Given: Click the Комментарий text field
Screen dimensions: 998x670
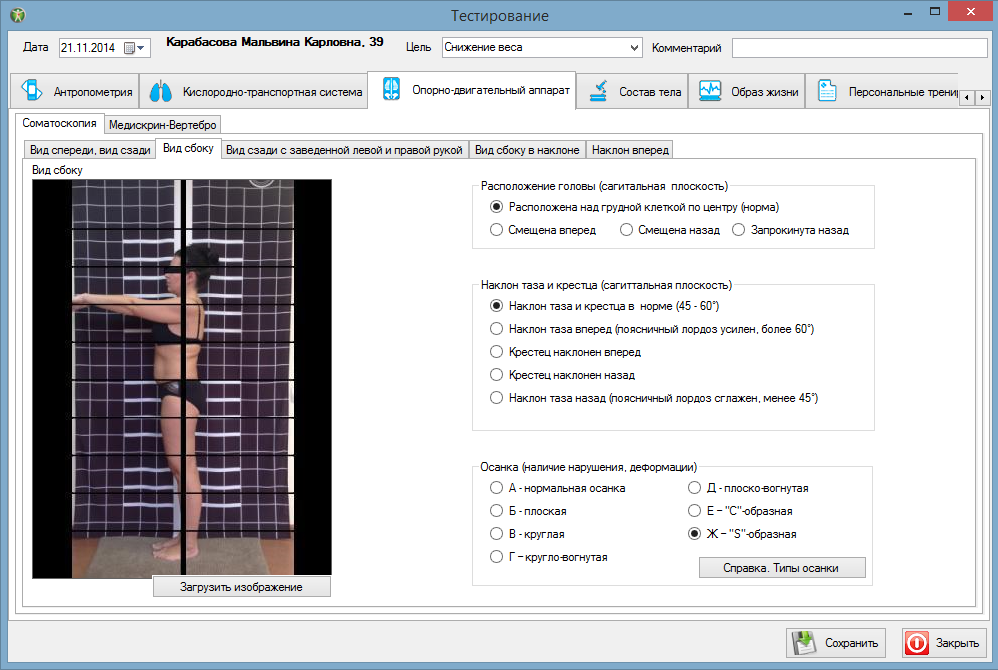Looking at the screenshot, I should click(x=859, y=48).
